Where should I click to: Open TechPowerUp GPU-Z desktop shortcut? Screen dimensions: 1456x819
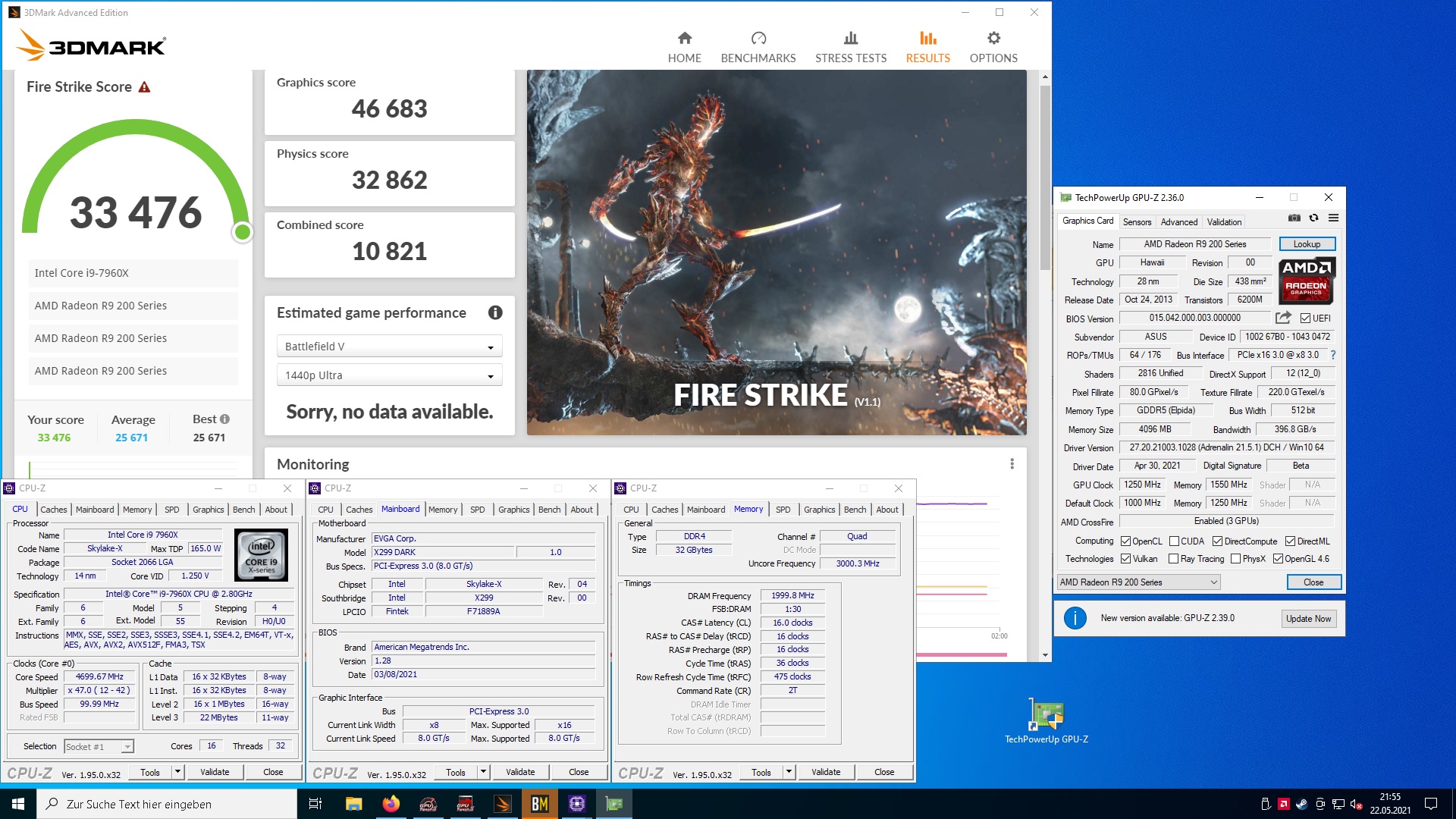tap(1046, 720)
